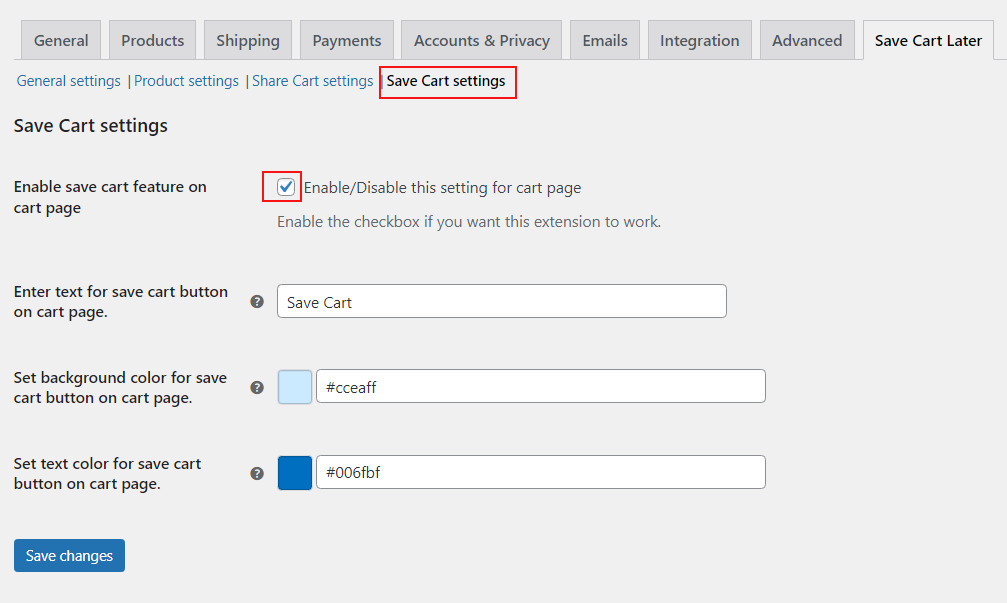Viewport: 1007px width, 603px height.
Task: Click the Save changes button
Action: point(69,555)
